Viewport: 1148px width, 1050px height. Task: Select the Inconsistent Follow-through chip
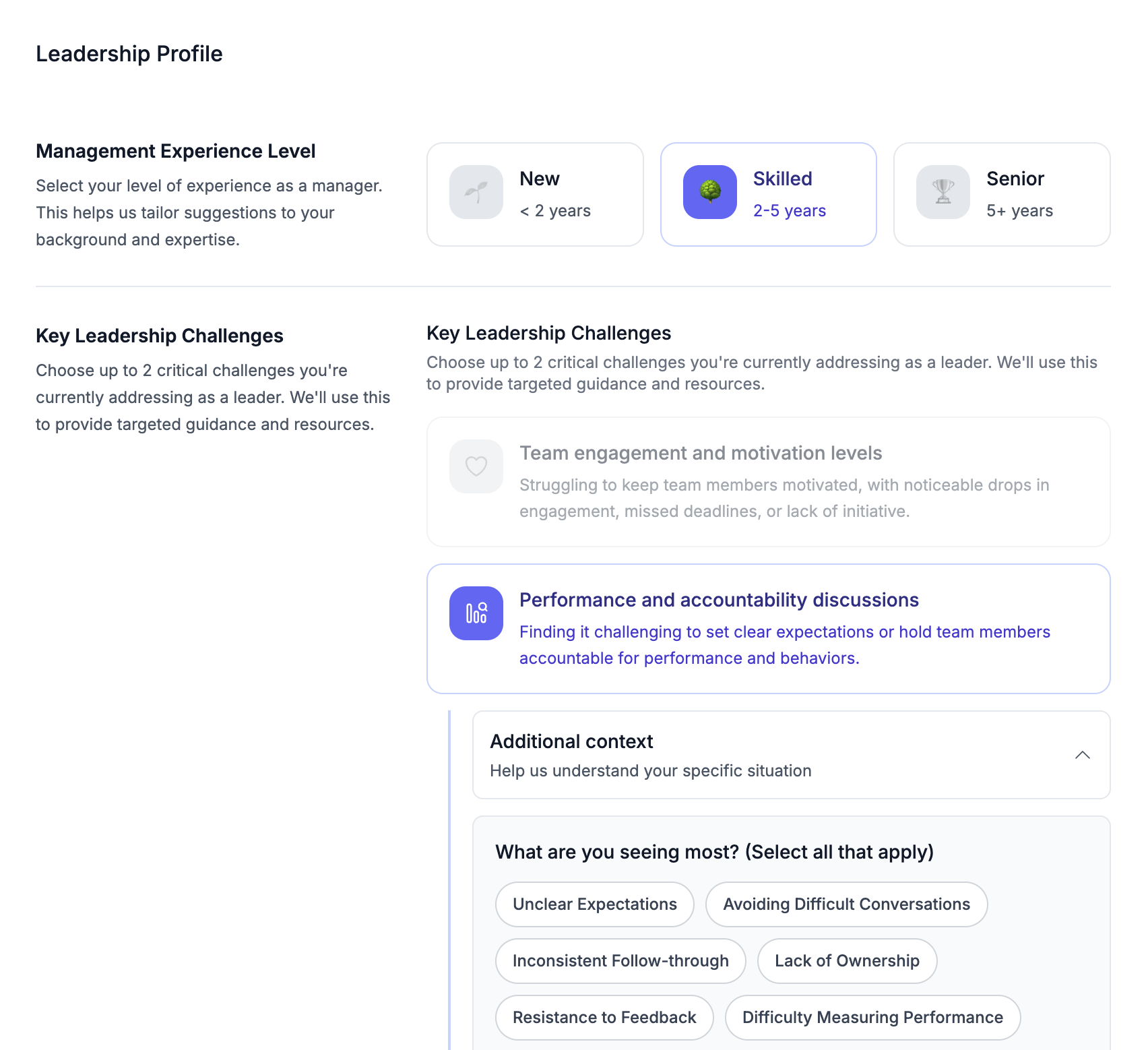tap(620, 961)
